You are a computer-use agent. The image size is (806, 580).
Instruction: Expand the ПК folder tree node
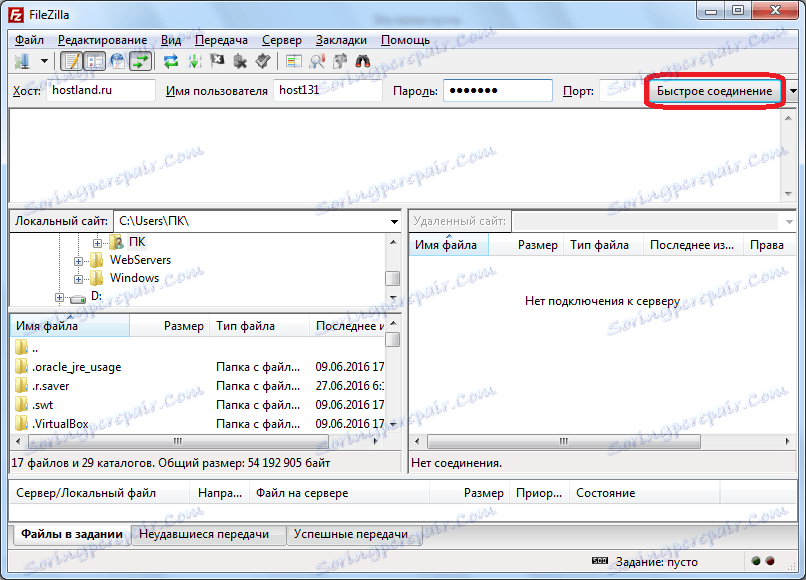[97, 243]
